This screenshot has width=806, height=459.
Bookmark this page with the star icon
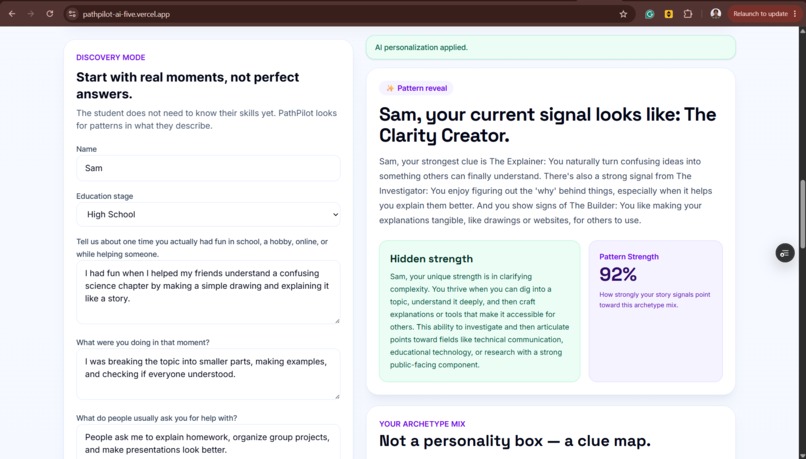tap(623, 14)
